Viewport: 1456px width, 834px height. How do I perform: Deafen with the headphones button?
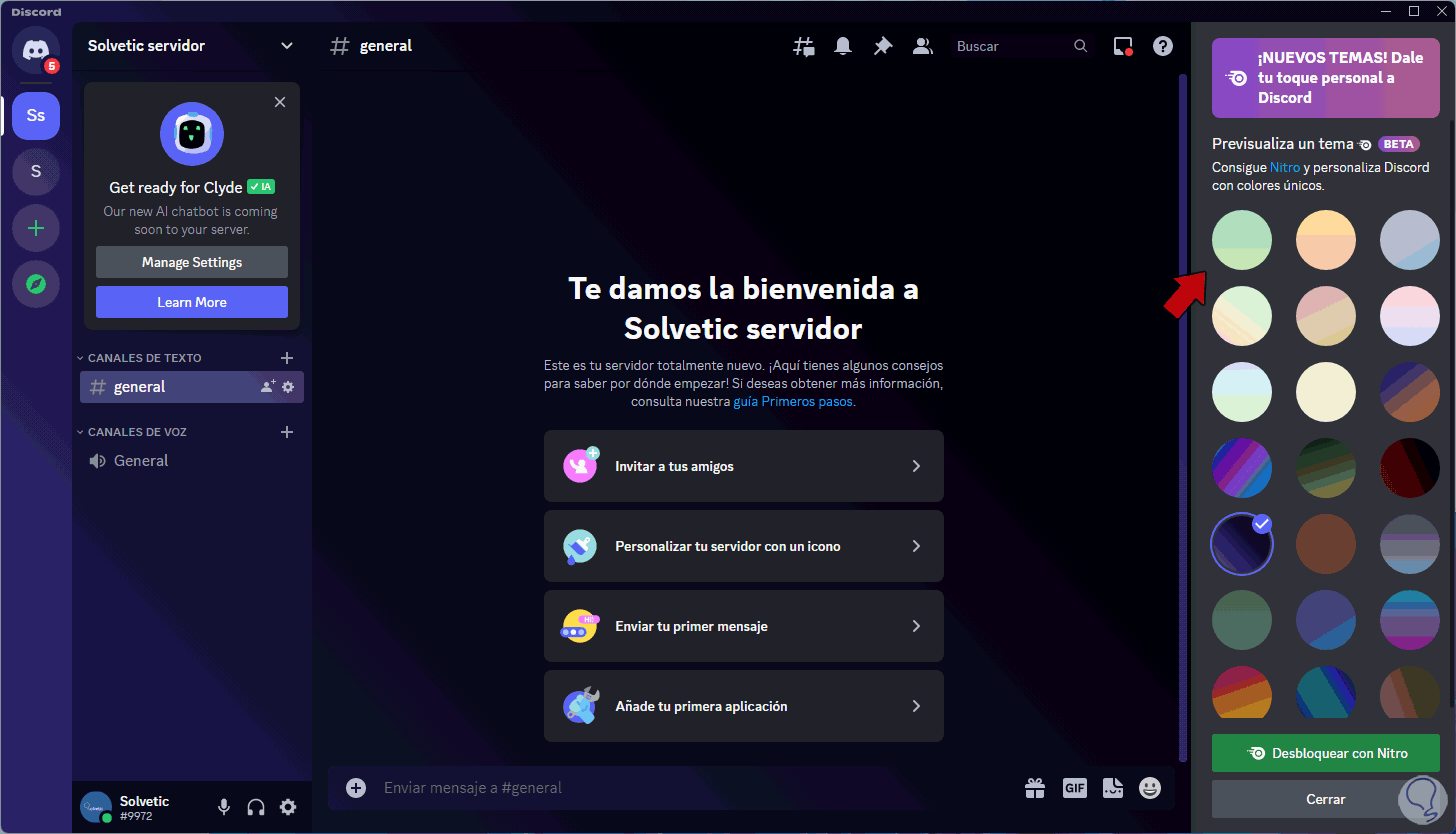pyautogui.click(x=256, y=807)
